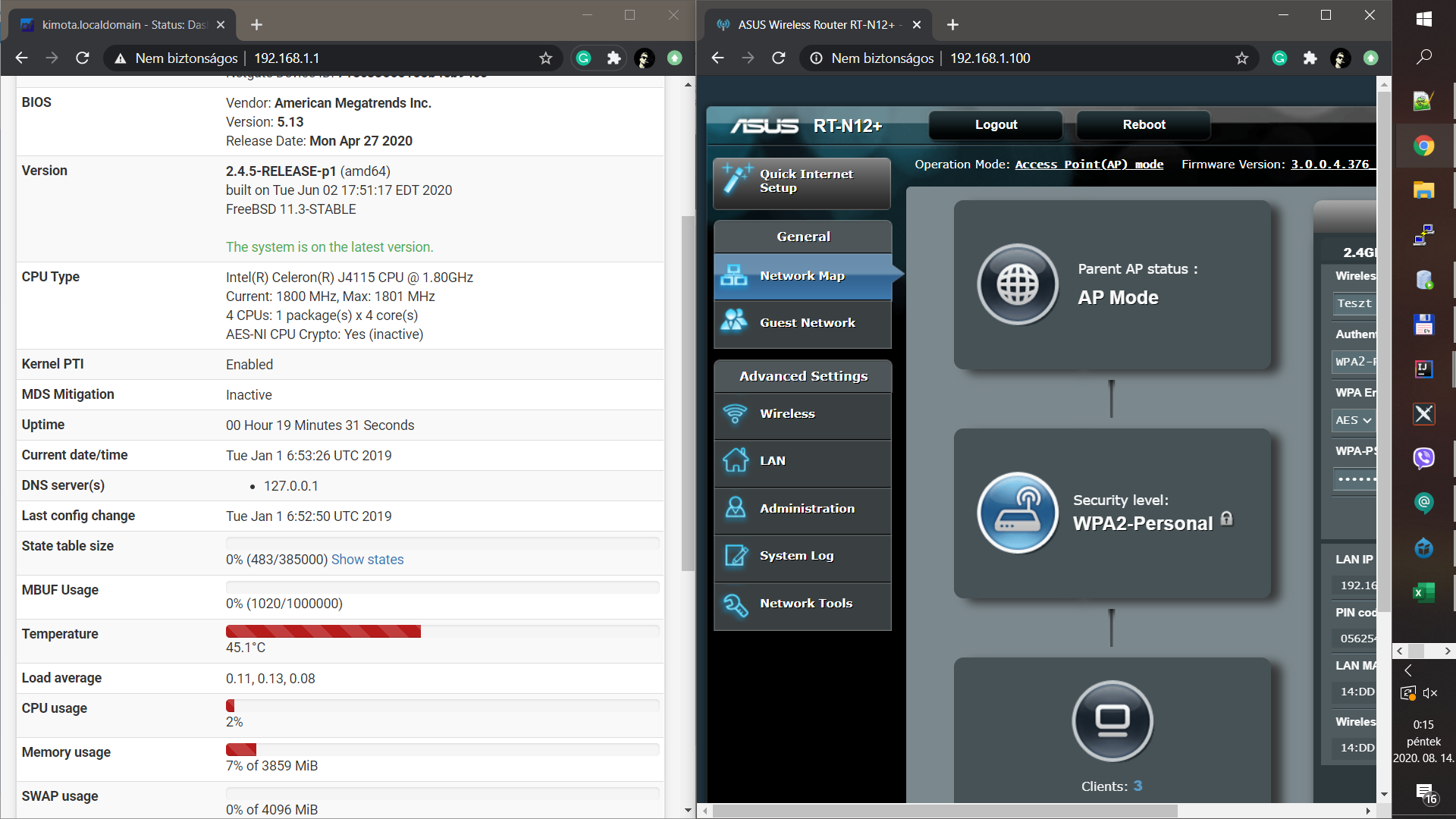Click the Reboot button on ASUS router
Screen dimensions: 1456x819
click(x=1144, y=124)
